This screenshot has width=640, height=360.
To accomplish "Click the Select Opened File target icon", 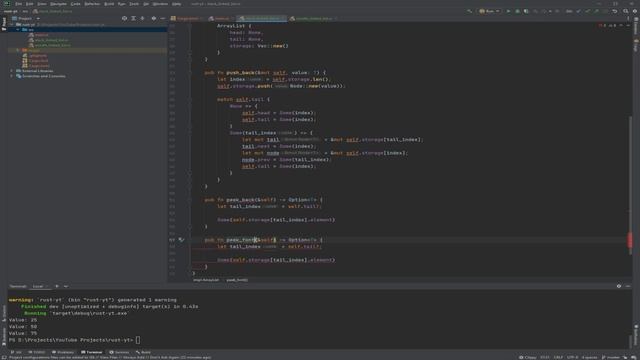I will coord(124,18).
